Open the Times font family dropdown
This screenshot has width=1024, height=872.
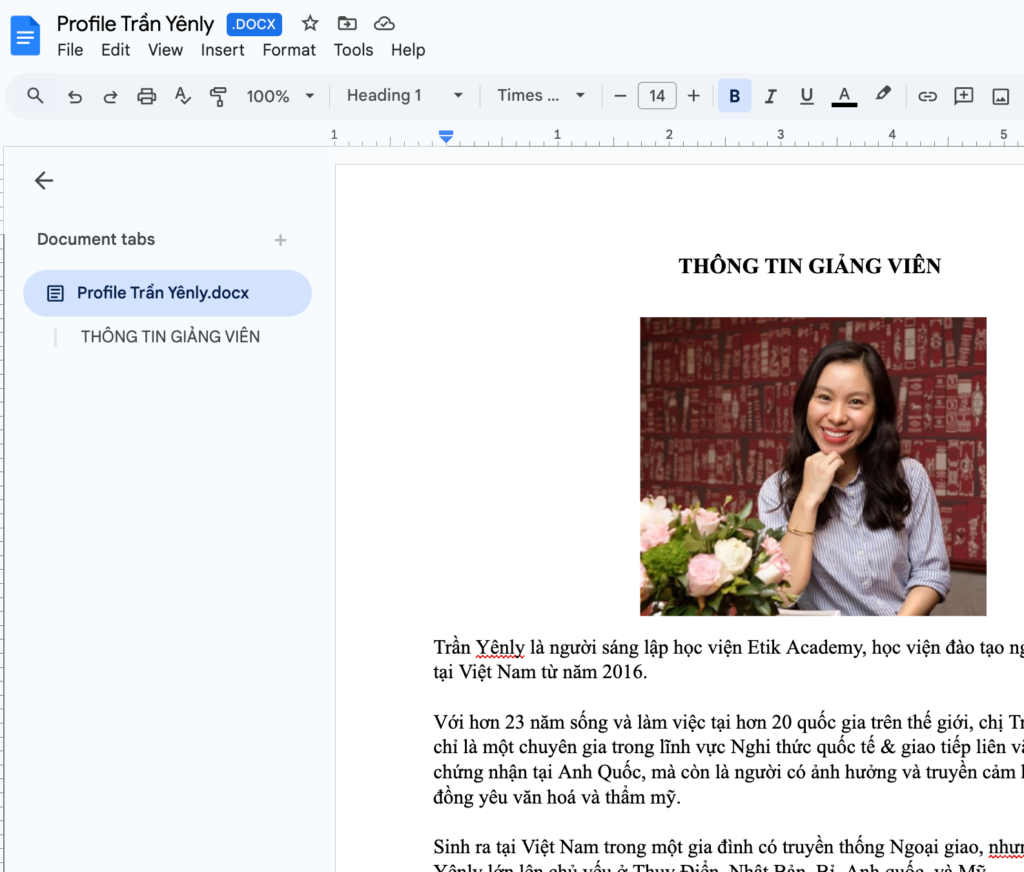(541, 96)
